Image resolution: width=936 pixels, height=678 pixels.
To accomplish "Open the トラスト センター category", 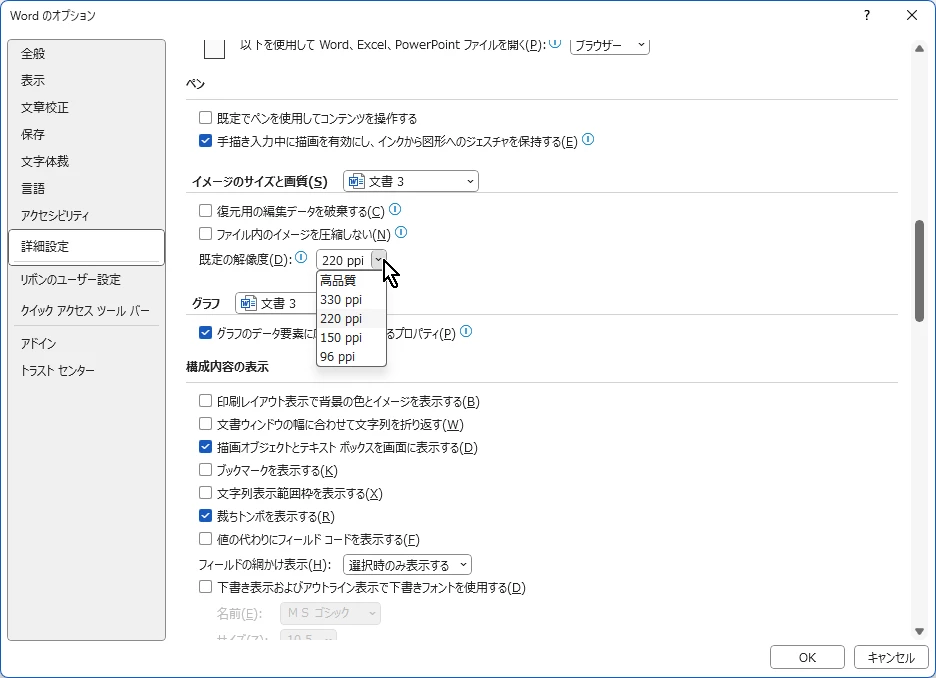I will tap(87, 371).
